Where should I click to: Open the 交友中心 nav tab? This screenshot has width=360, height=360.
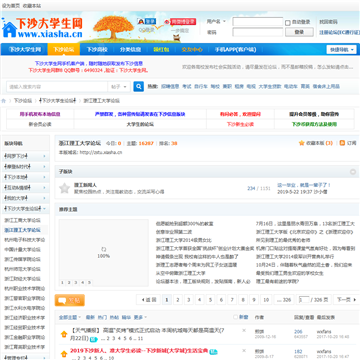[x=192, y=50]
